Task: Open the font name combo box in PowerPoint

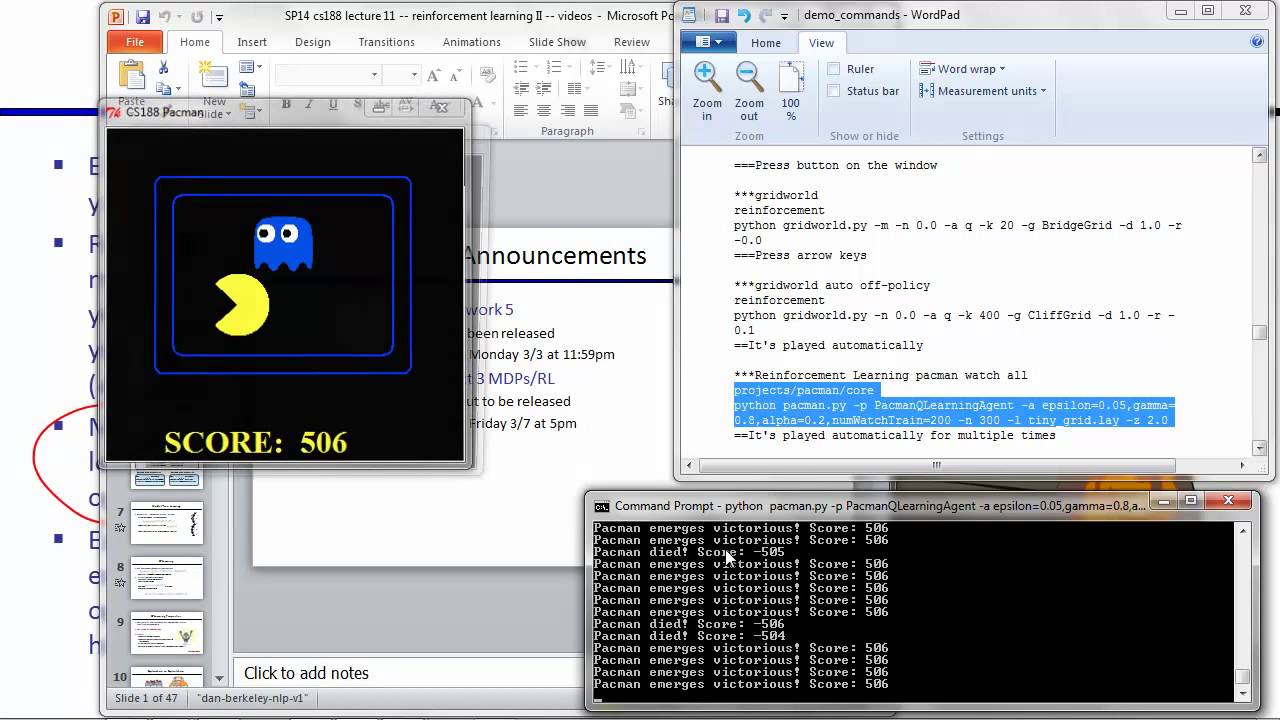Action: [x=327, y=75]
